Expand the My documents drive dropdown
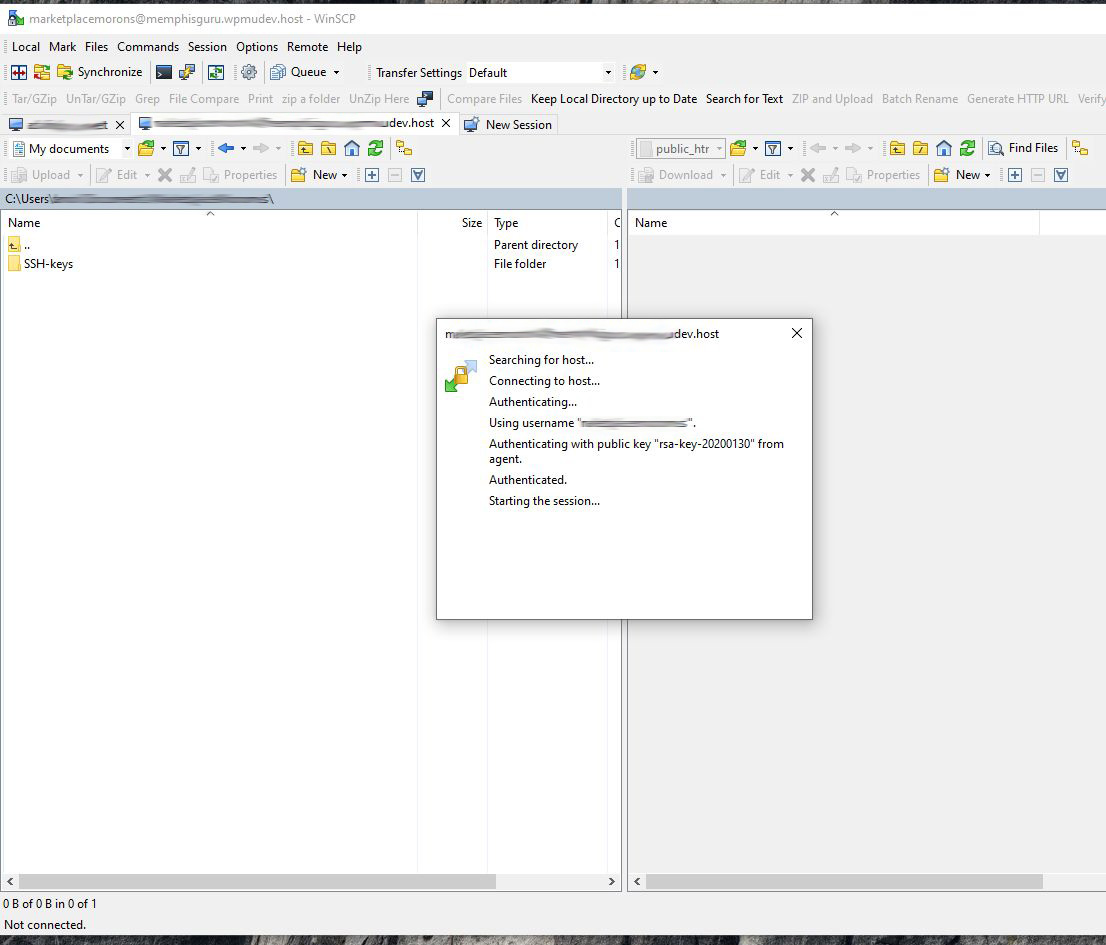This screenshot has width=1106, height=945. tap(127, 148)
